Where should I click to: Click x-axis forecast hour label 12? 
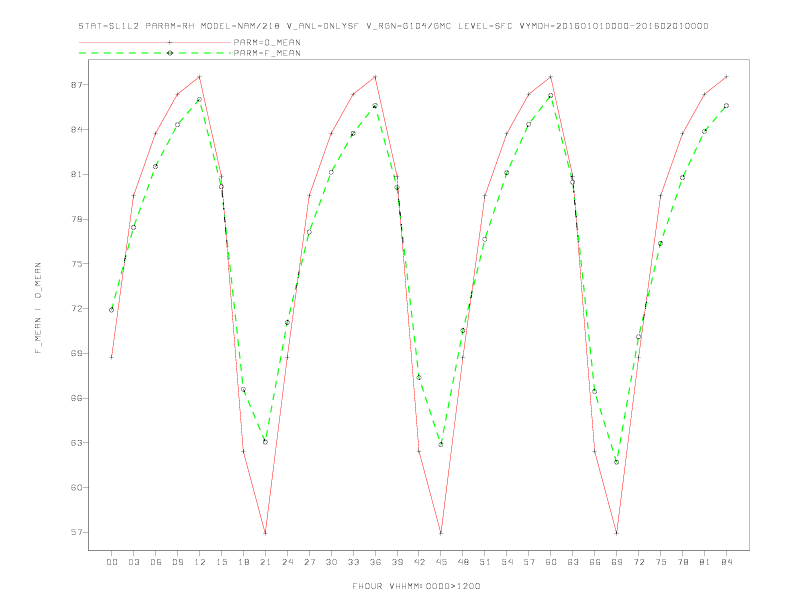click(x=200, y=562)
